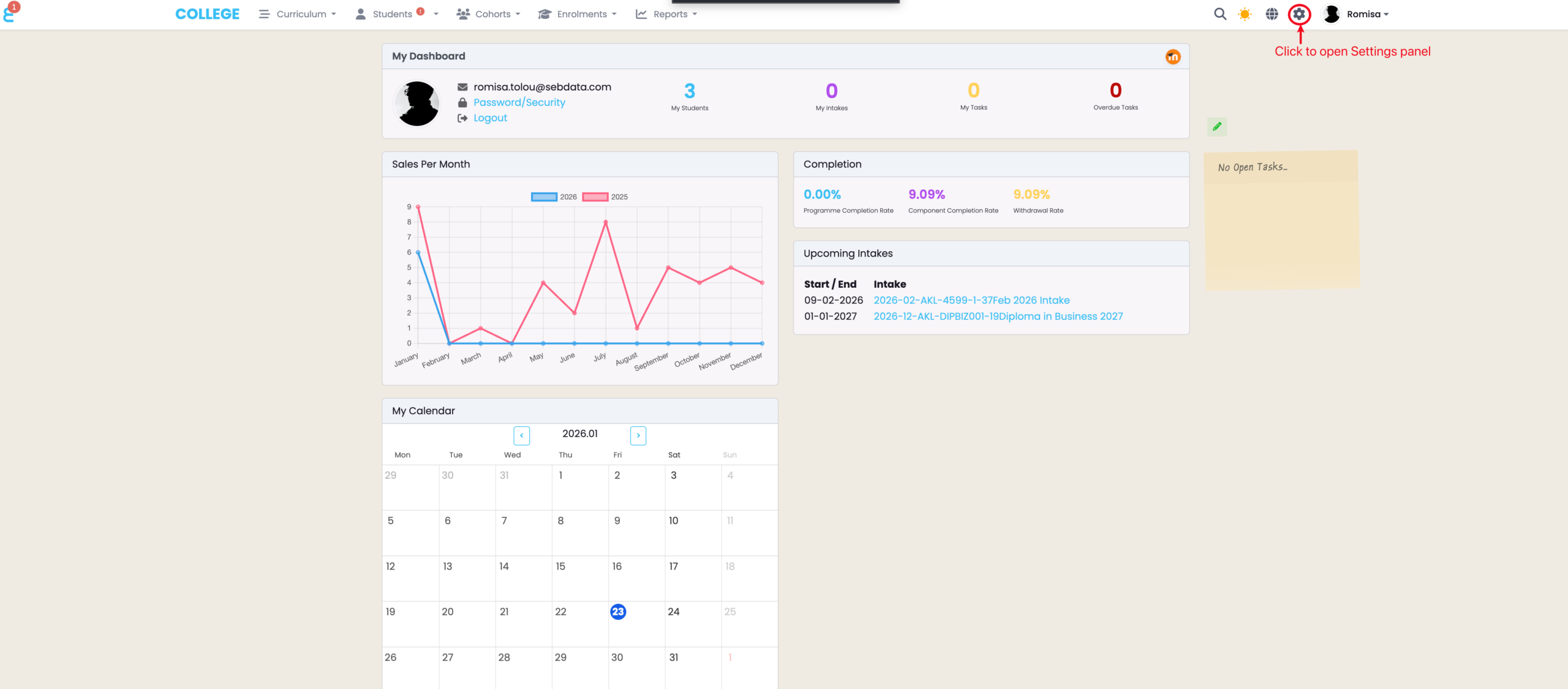
Task: Click the orange Moodle icon in dashboard header
Action: (1172, 57)
